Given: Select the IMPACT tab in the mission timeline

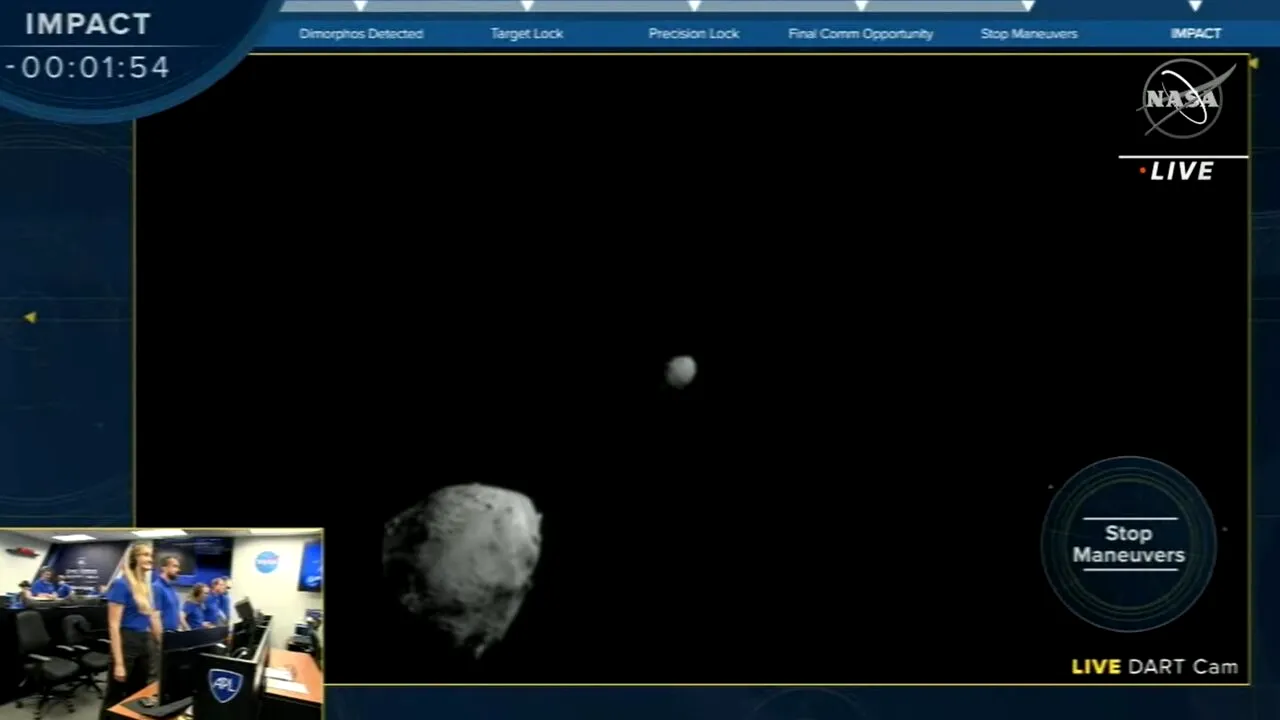Looking at the screenshot, I should pyautogui.click(x=1196, y=33).
